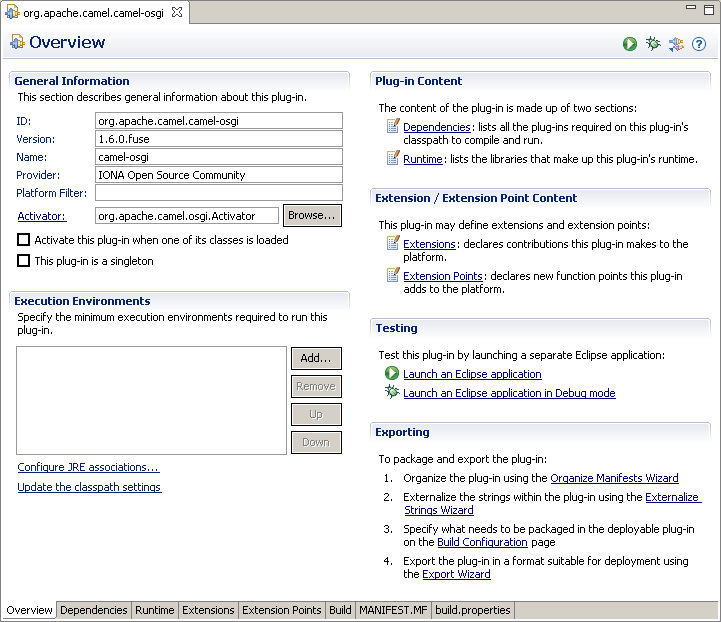This screenshot has height=622, width=721.
Task: Click the green Launch an Eclipse application icon
Action: (x=392, y=374)
